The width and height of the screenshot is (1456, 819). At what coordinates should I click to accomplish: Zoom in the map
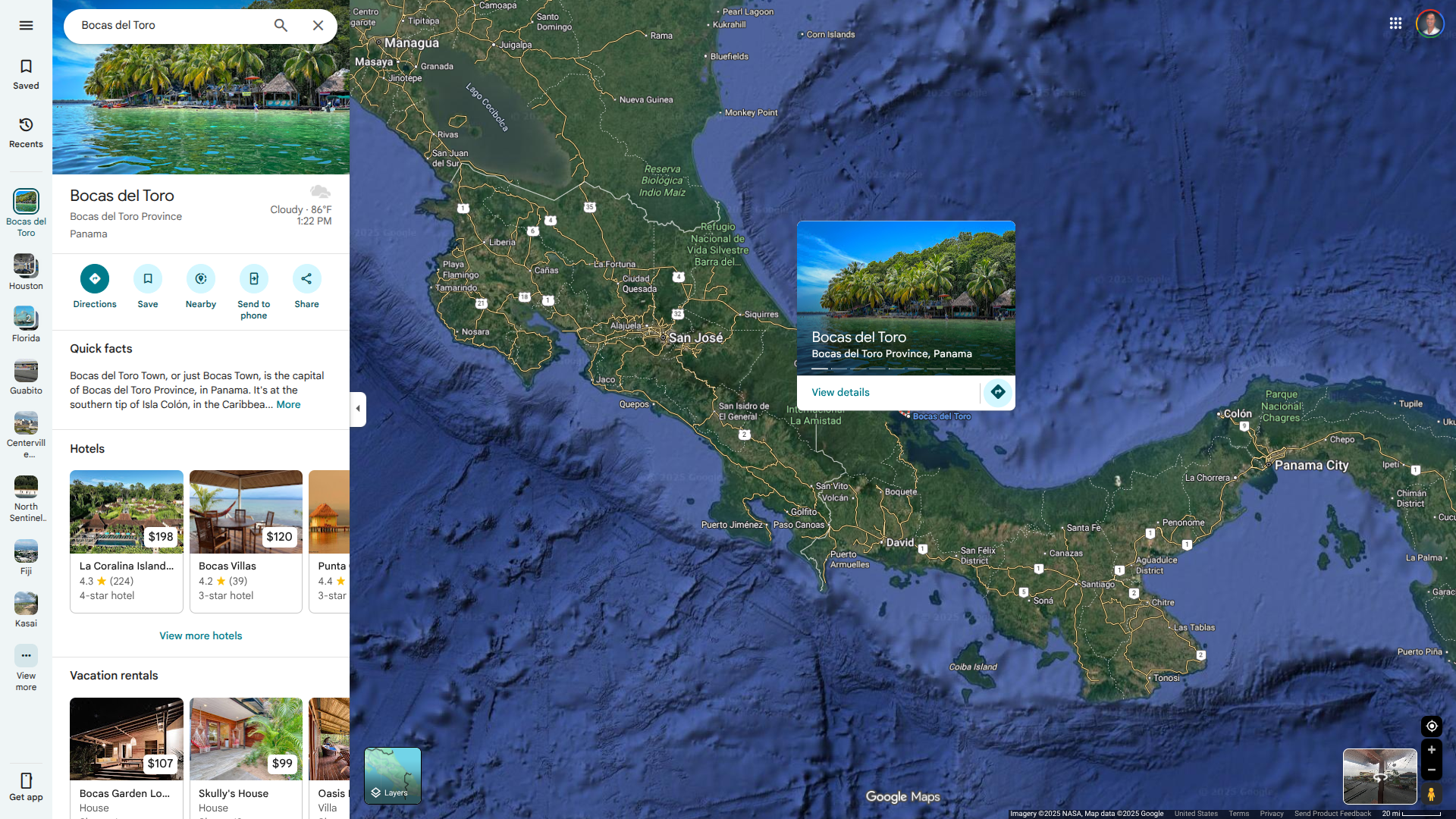click(x=1431, y=749)
